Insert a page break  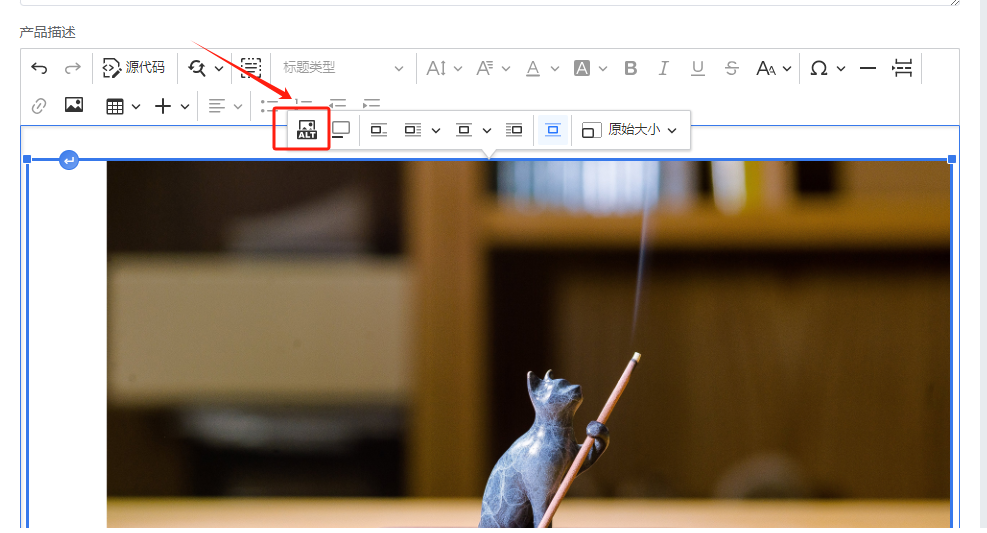(x=902, y=68)
